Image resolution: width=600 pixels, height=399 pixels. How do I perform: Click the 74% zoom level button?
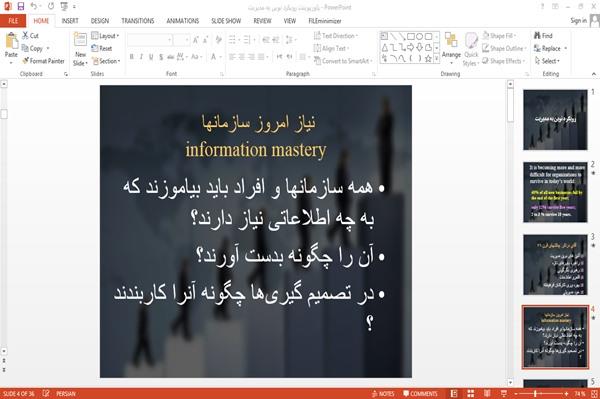[579, 394]
